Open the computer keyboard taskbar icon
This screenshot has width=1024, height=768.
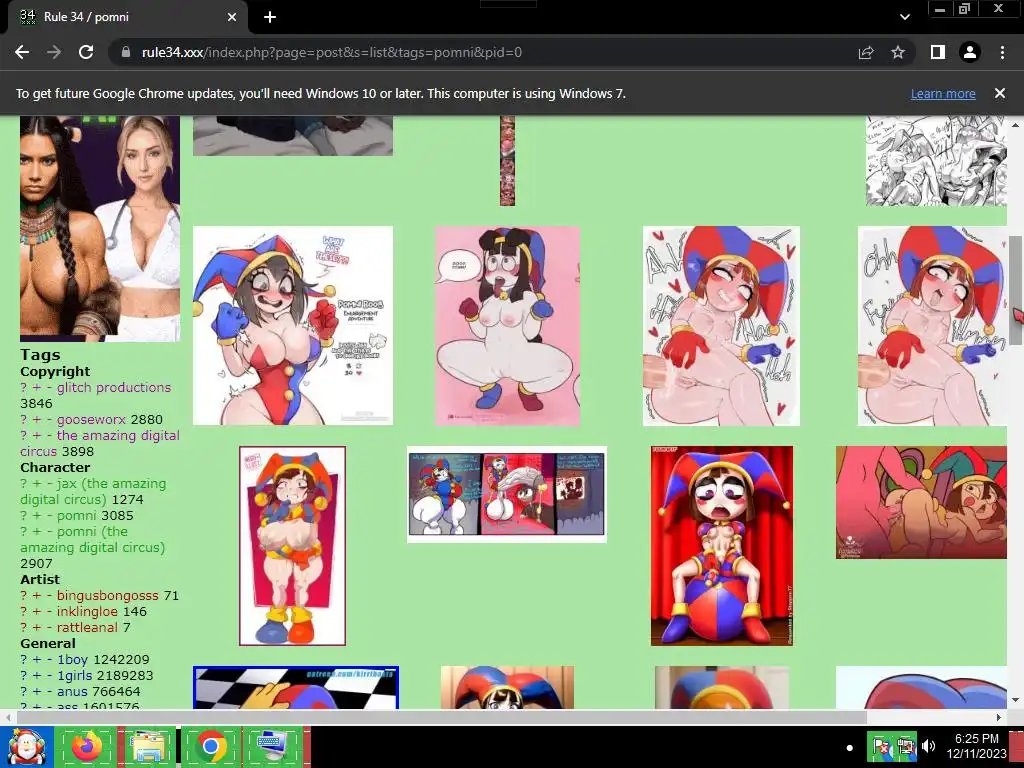[x=273, y=747]
